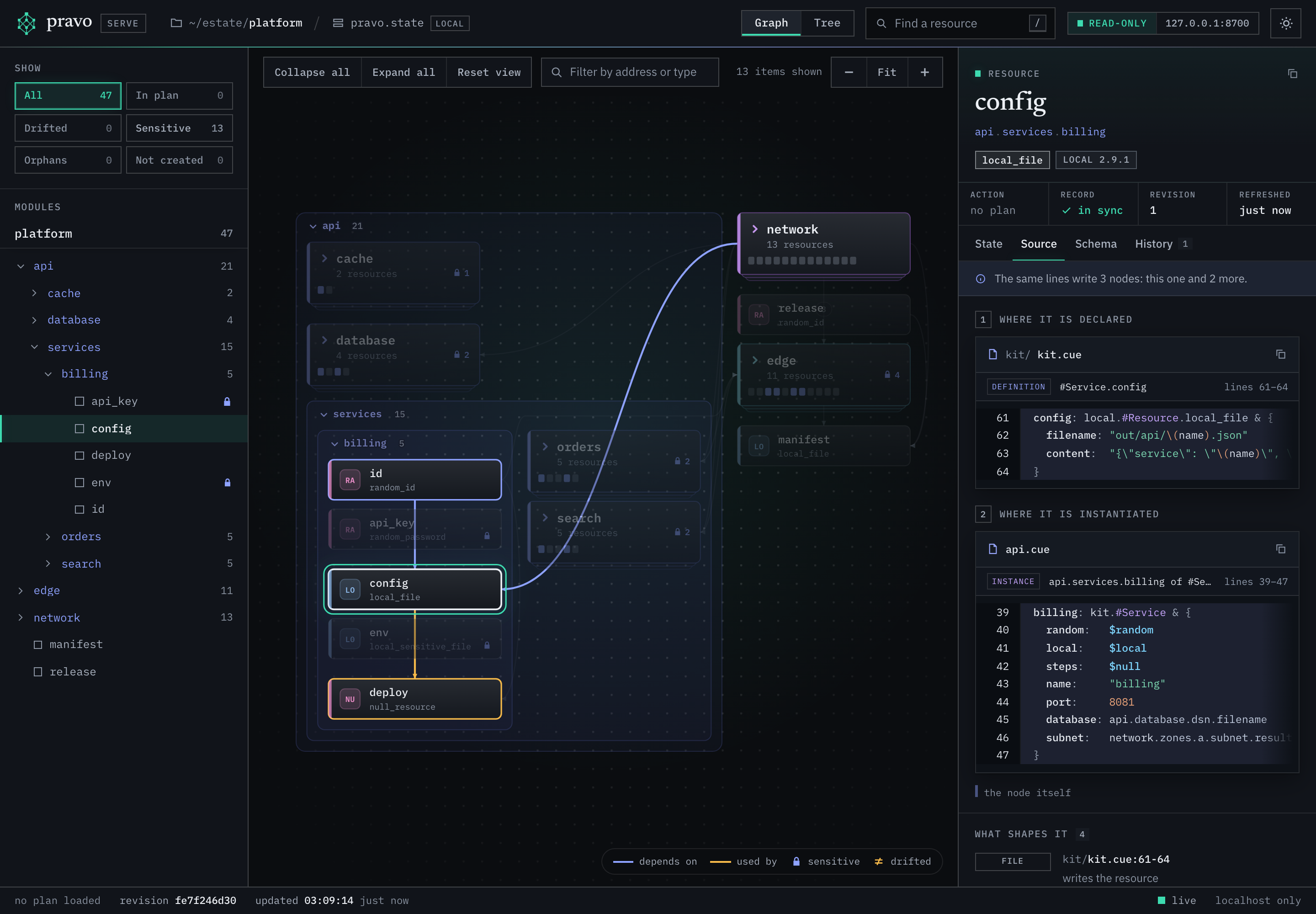This screenshot has width=1316, height=914.
Task: Click the zoom out minus button
Action: coord(849,72)
